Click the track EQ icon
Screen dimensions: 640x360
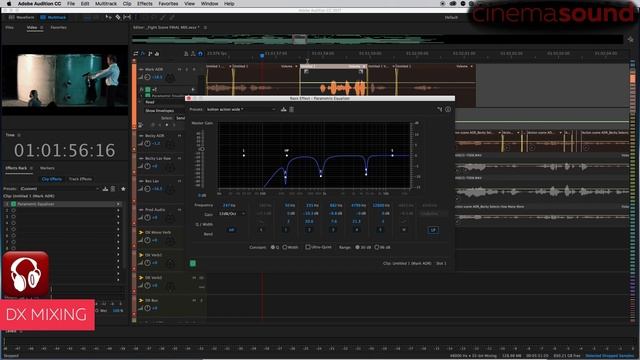157,53
